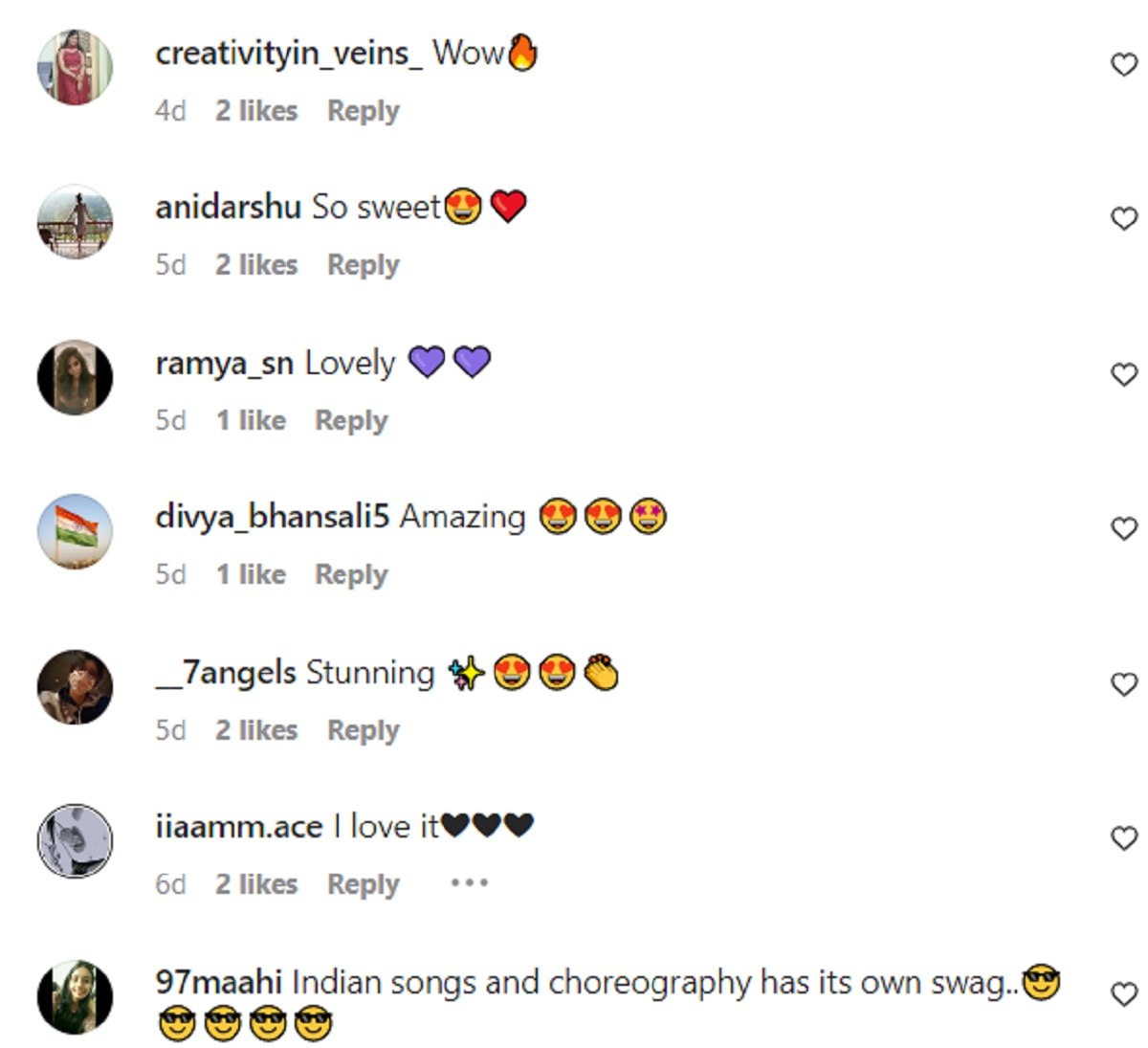Like divya_bhansali5's 'Amazing' comment
Image resolution: width=1148 pixels, height=1048 pixels.
[1123, 528]
